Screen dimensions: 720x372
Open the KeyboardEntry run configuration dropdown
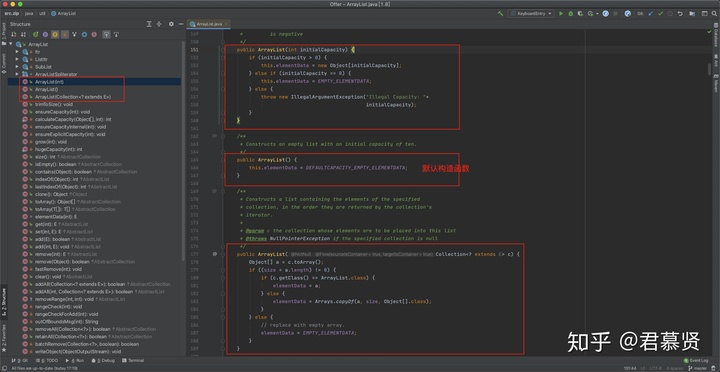531,14
